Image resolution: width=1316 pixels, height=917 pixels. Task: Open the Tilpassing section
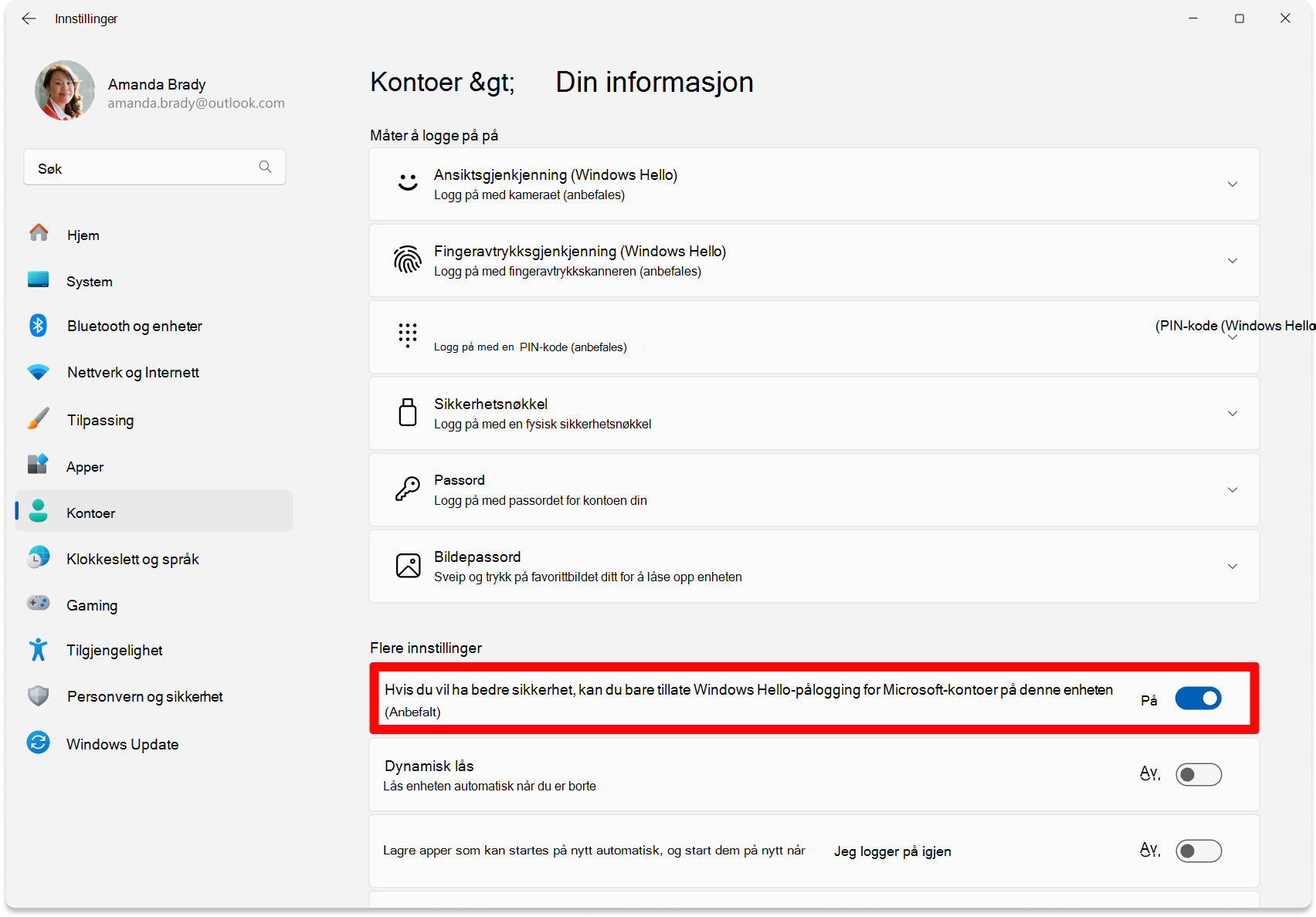click(x=154, y=420)
